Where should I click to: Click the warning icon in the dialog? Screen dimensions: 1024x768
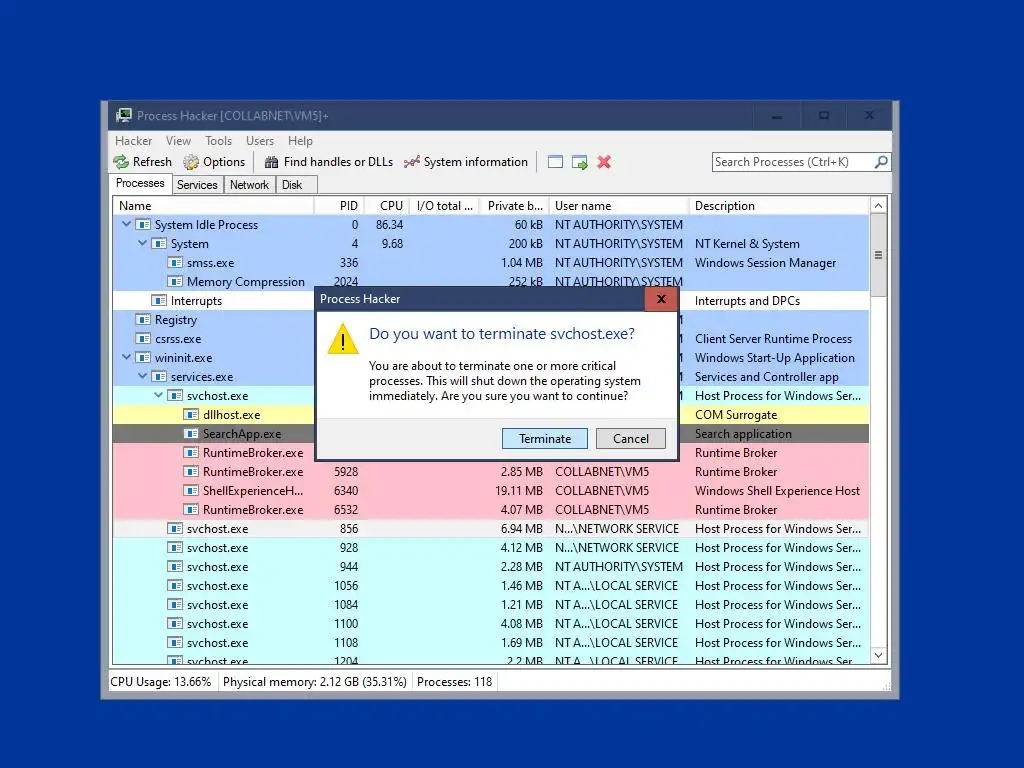343,340
